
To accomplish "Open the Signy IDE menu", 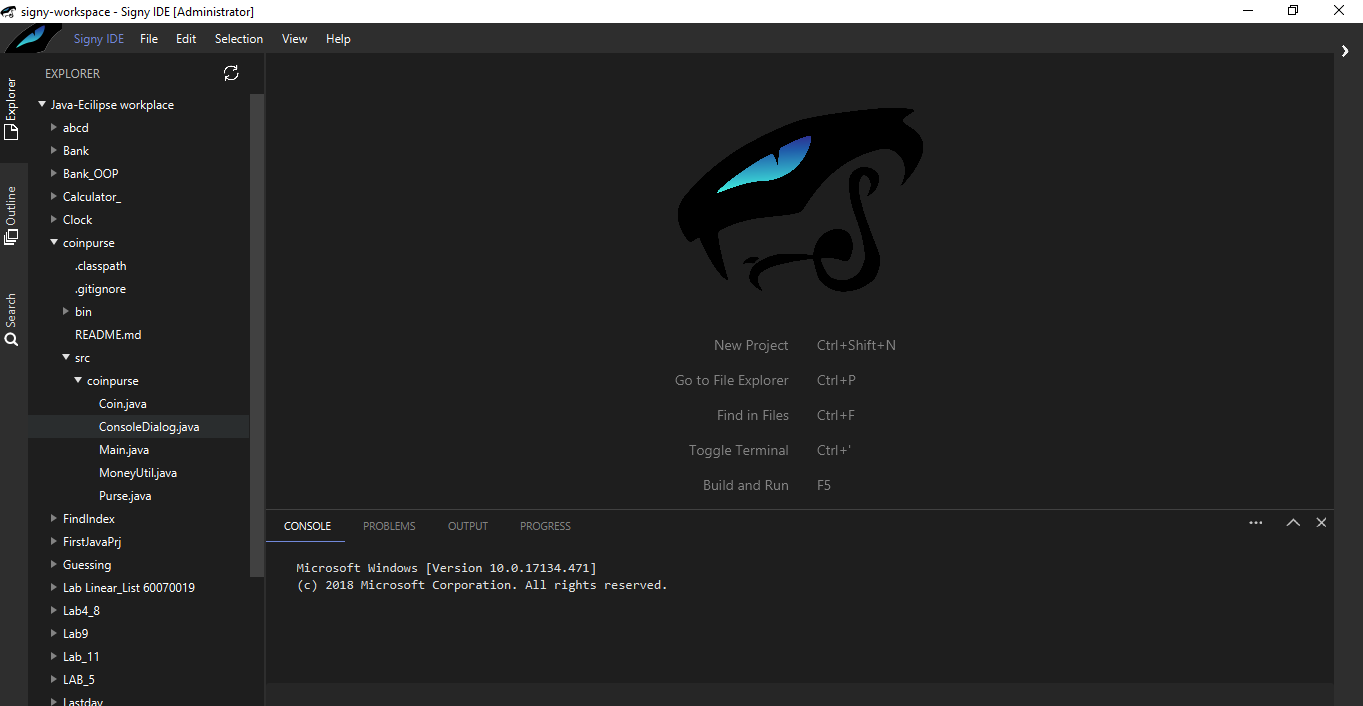I will [x=99, y=39].
